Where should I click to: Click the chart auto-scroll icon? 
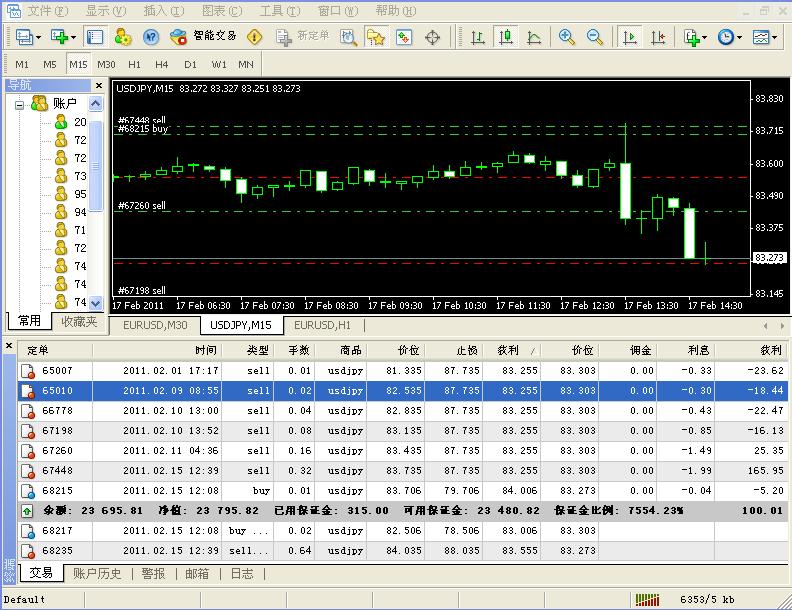(x=630, y=37)
